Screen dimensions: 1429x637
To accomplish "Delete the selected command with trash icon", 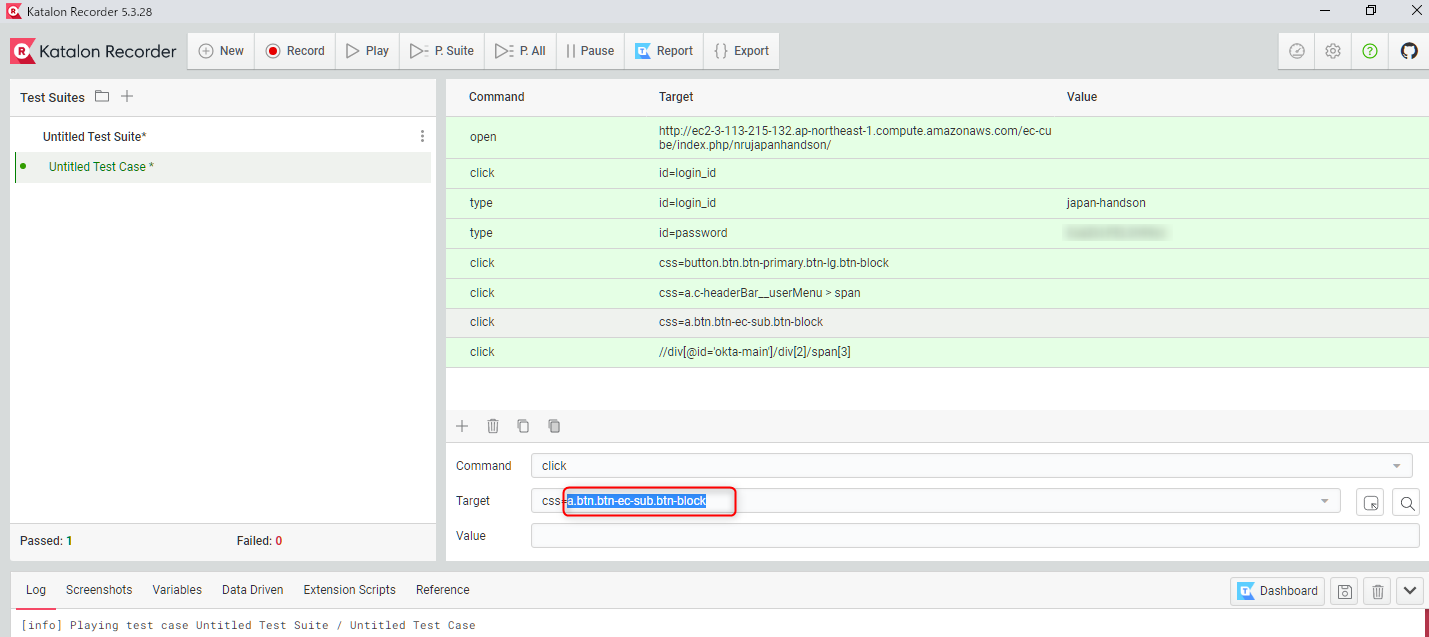I will pyautogui.click(x=493, y=426).
